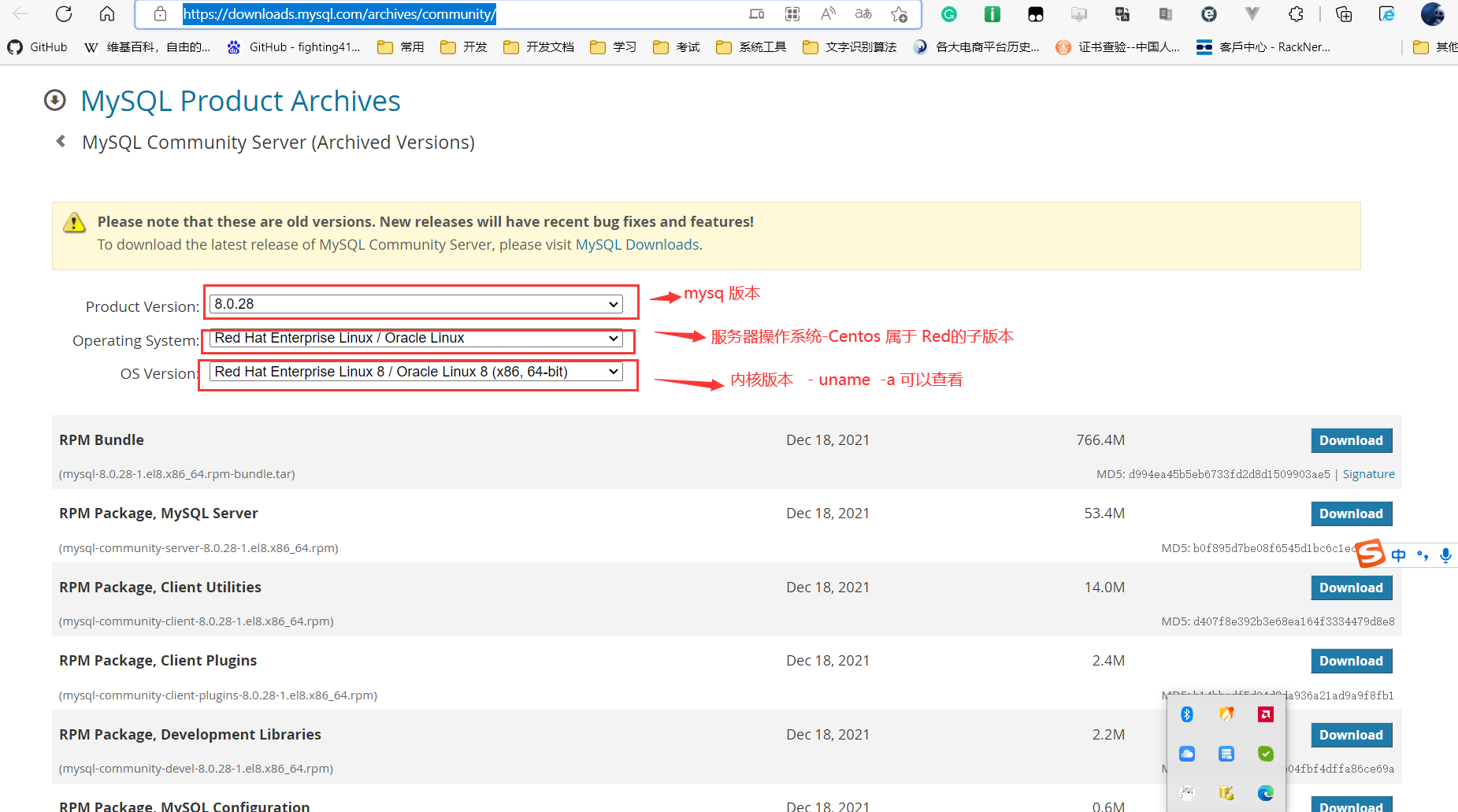Image resolution: width=1458 pixels, height=812 pixels.
Task: Download RPM Package, Client Plugins
Action: tap(1351, 661)
